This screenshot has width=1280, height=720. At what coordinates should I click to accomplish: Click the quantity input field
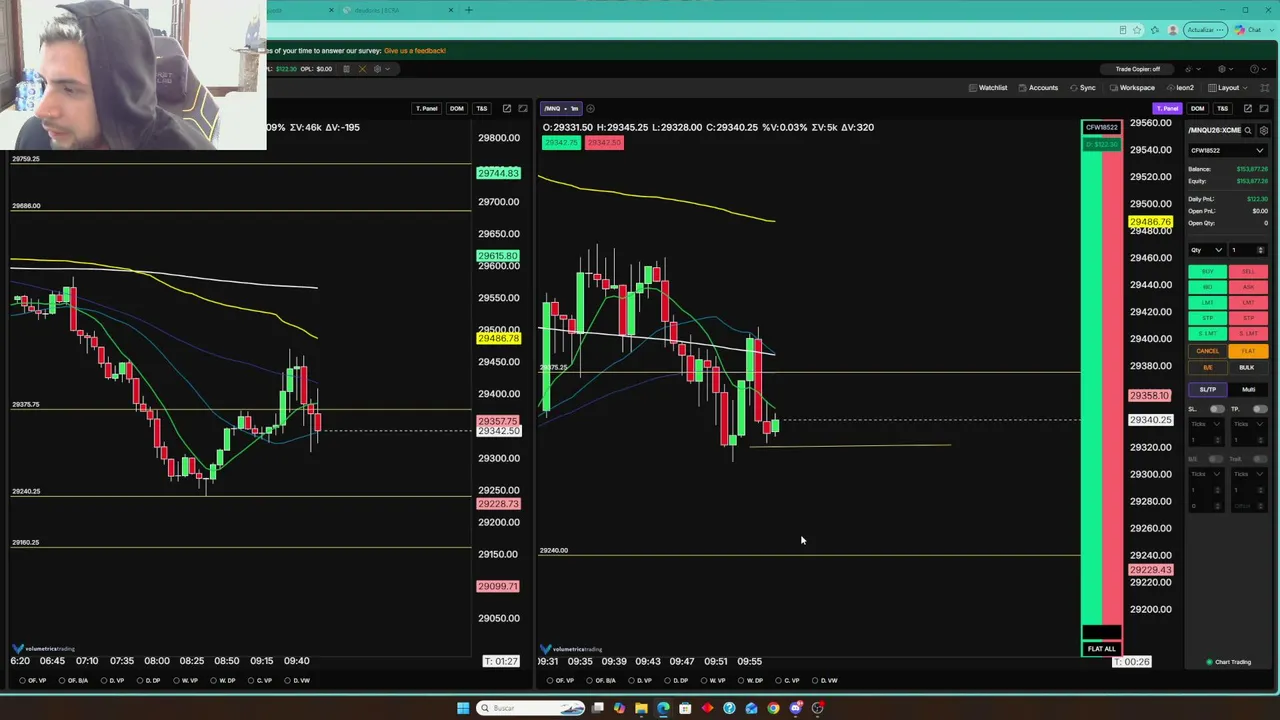[x=1248, y=250]
